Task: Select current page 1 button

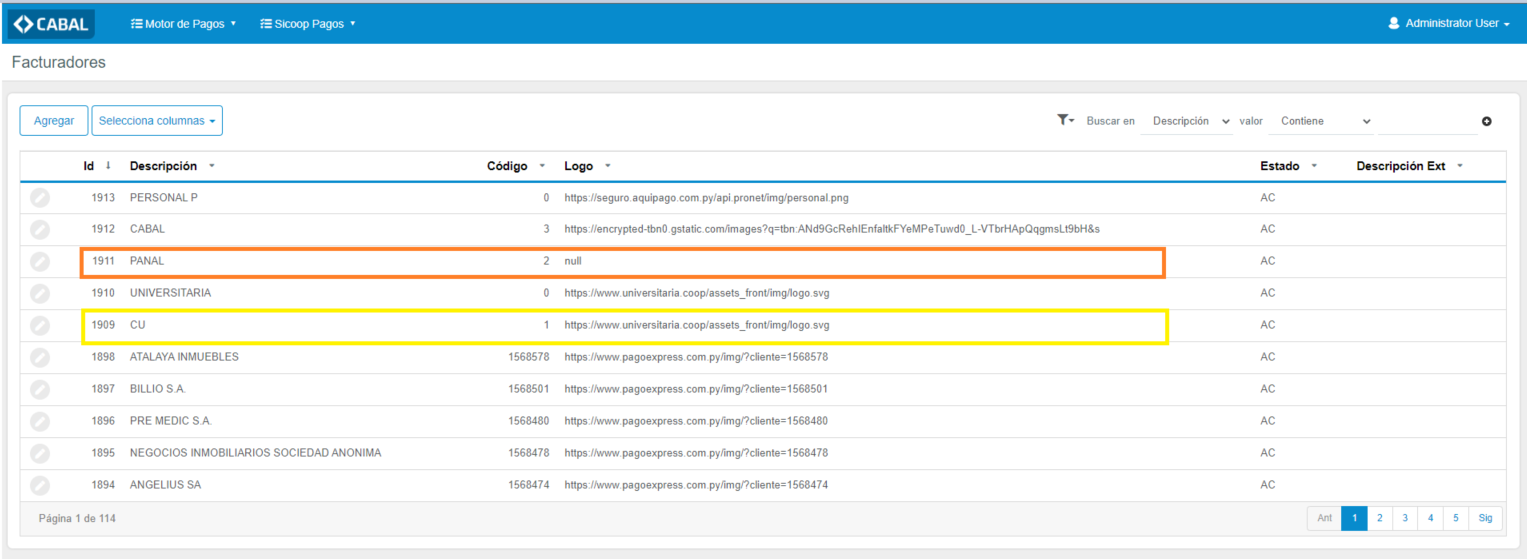Action: 1354,518
